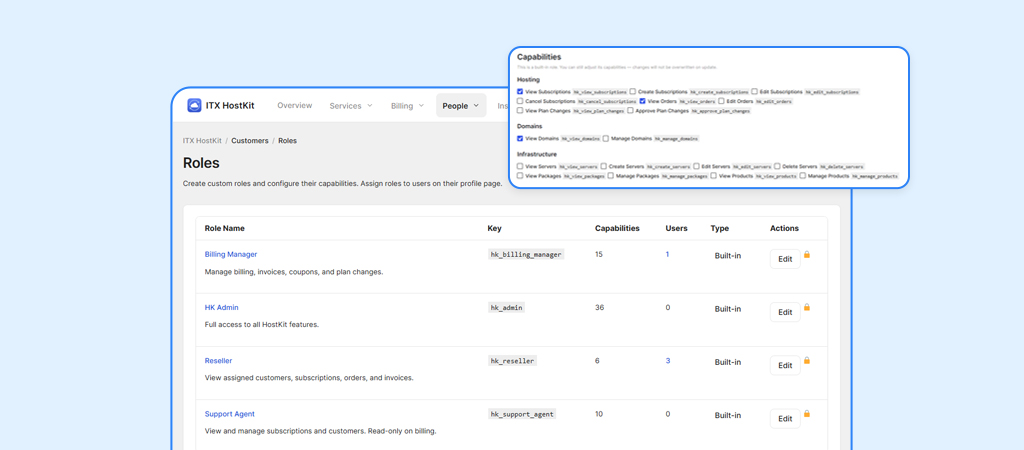Click the Capabilities column header
The image size is (1024, 450).
(617, 229)
